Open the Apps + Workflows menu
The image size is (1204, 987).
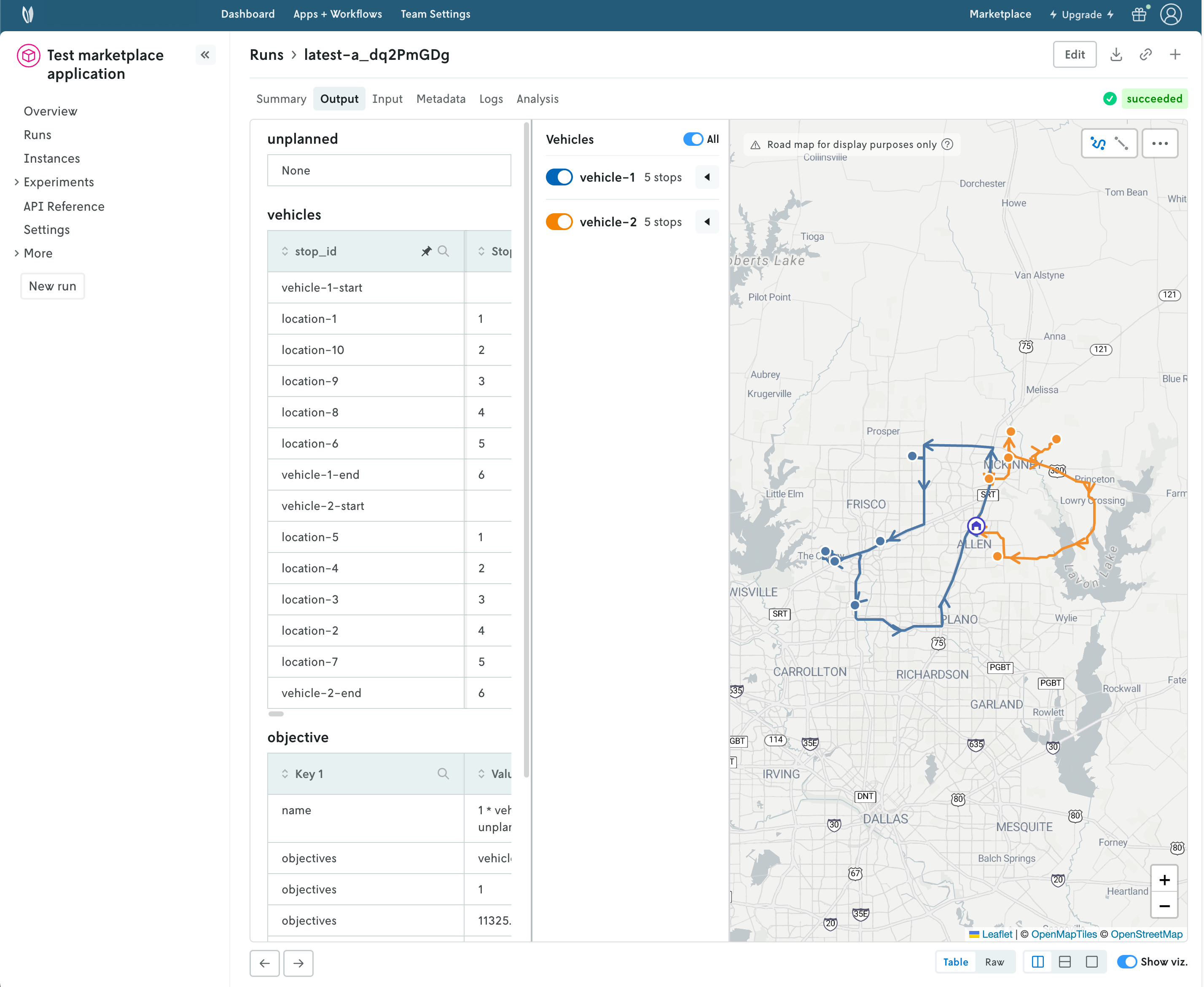[337, 14]
